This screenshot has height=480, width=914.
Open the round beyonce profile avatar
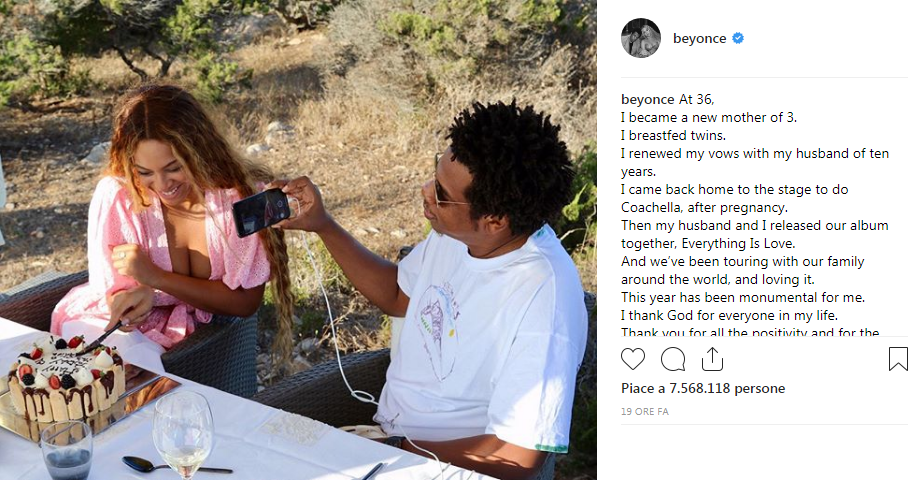[641, 38]
